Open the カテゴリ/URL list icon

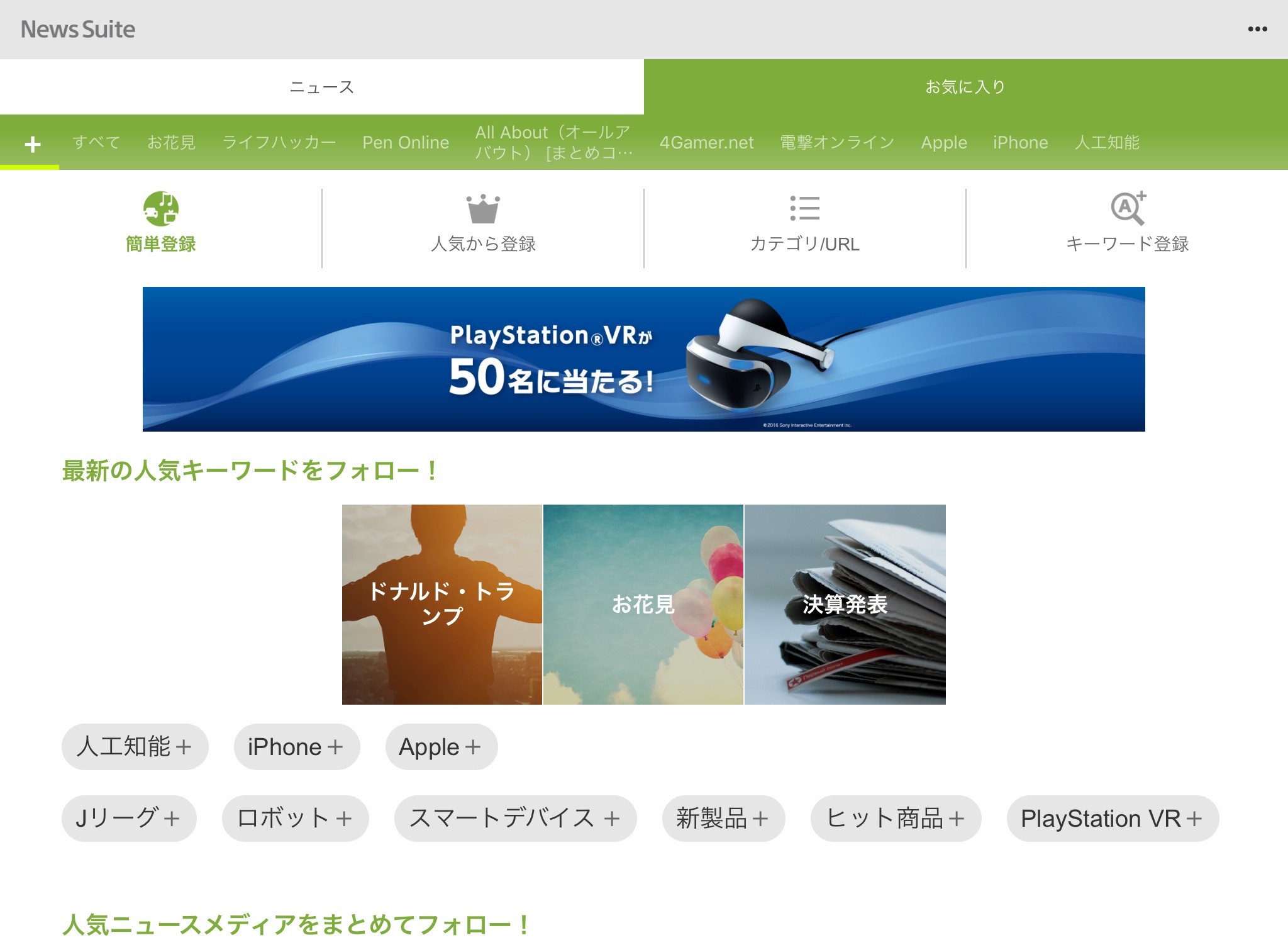pos(804,209)
